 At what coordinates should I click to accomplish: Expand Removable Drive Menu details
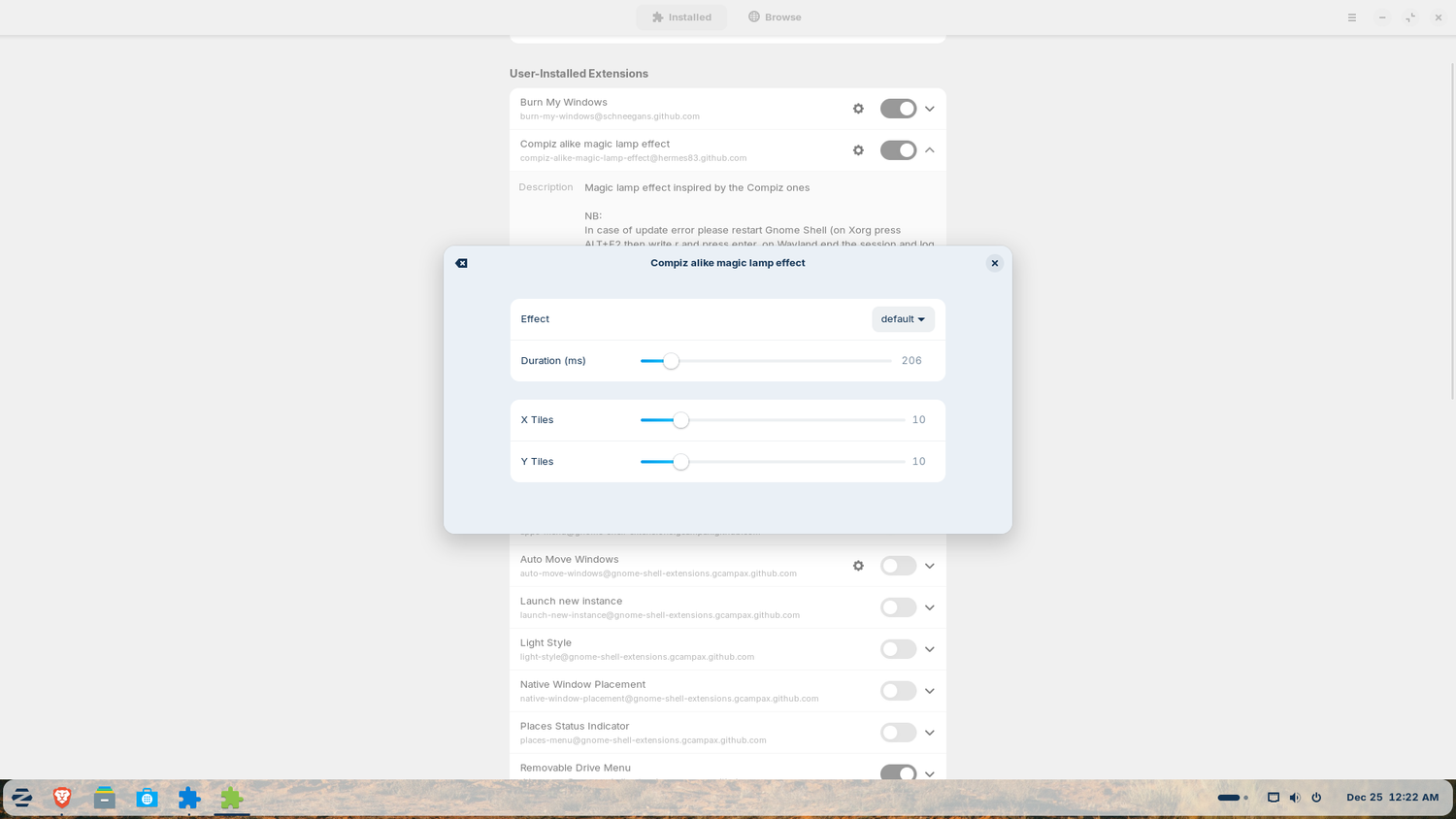tap(930, 773)
